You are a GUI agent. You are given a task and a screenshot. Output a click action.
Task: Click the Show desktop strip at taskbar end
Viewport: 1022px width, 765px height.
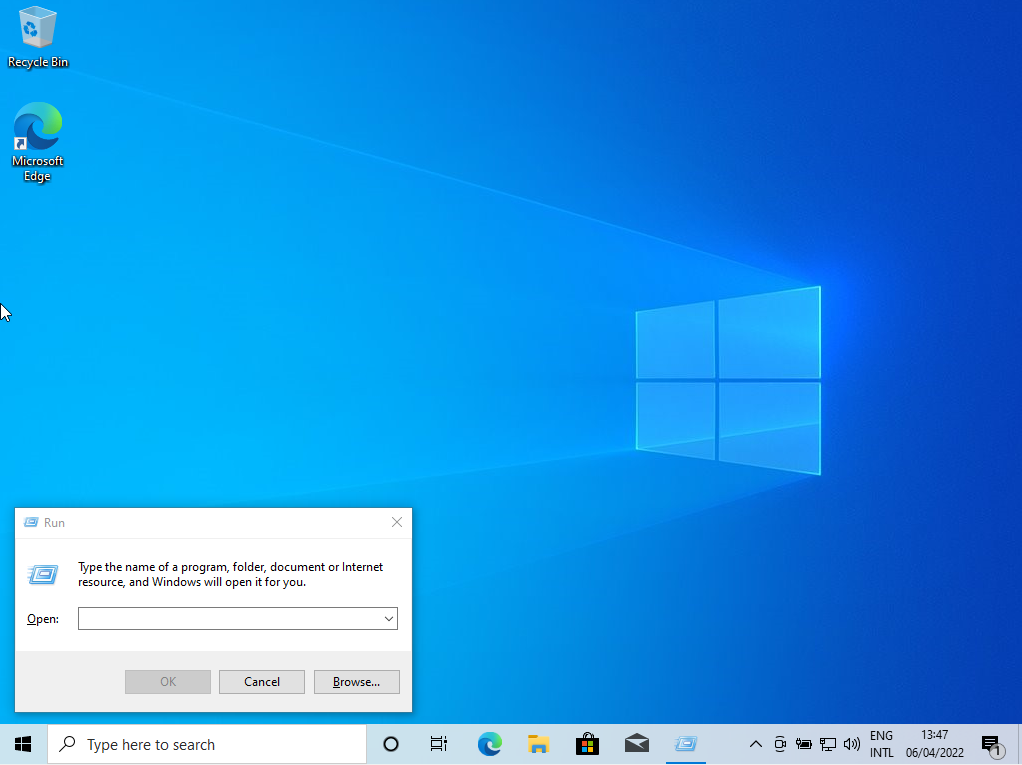pyautogui.click(x=1019, y=744)
